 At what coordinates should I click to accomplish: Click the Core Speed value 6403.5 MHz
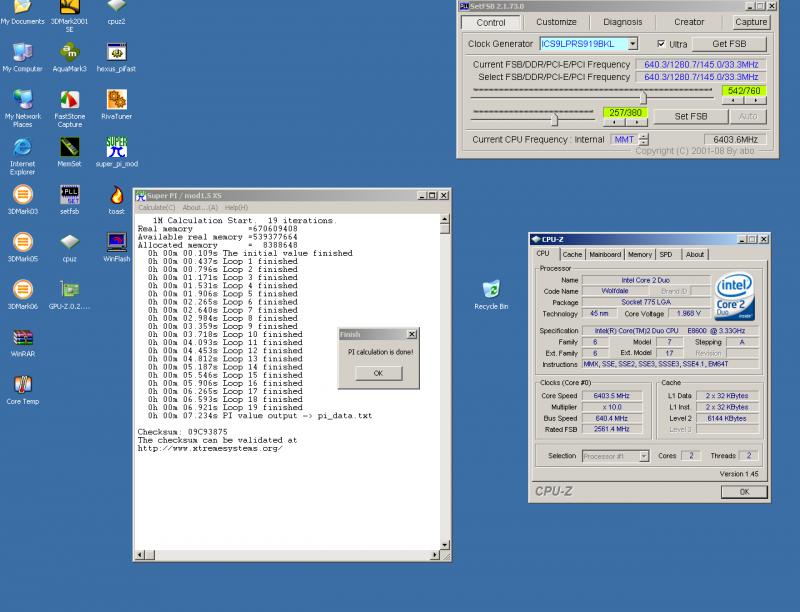pyautogui.click(x=612, y=396)
